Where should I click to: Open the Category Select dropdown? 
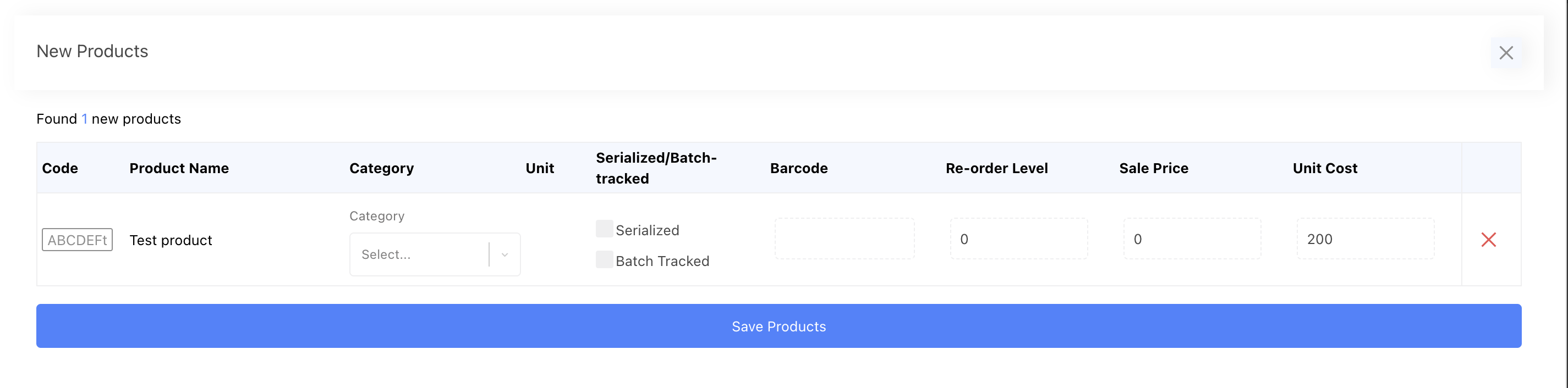click(x=419, y=254)
